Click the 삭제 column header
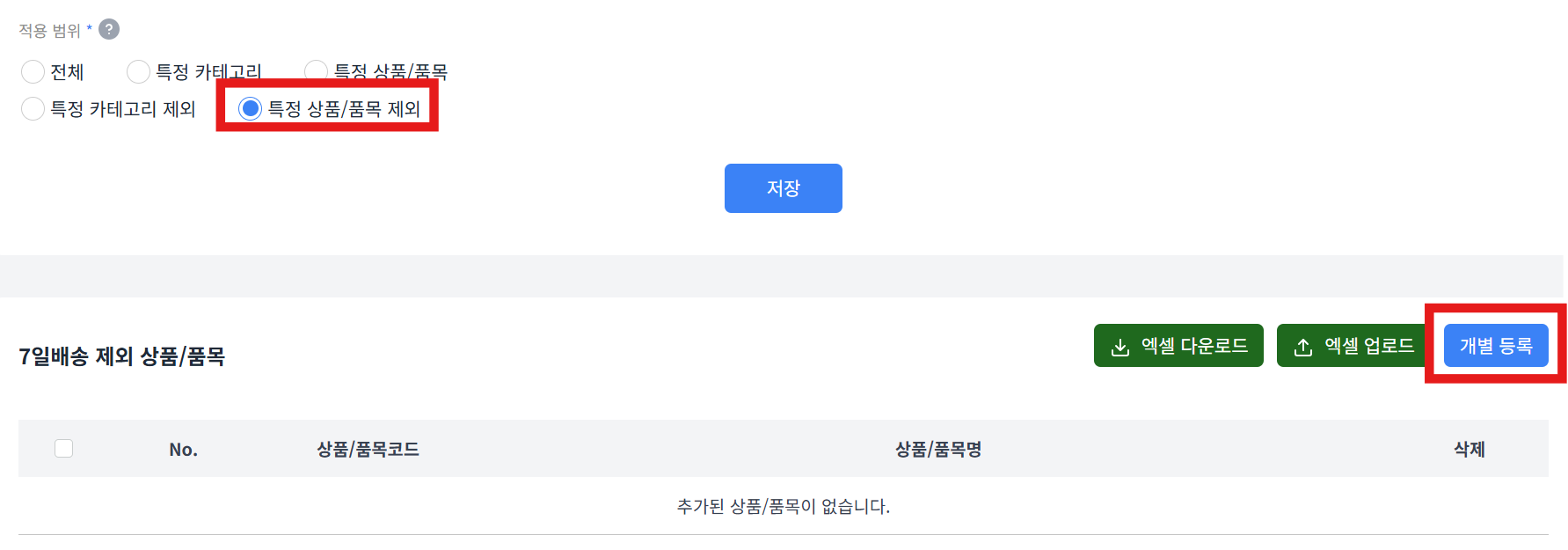 1469,450
